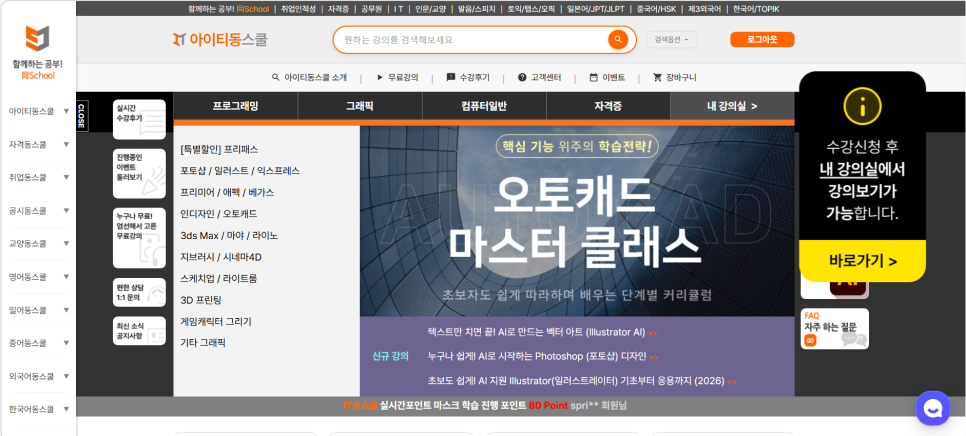Open 진행중인 이벤트 둘러보기 tile
The width and height of the screenshot is (966, 436).
pyautogui.click(x=139, y=173)
